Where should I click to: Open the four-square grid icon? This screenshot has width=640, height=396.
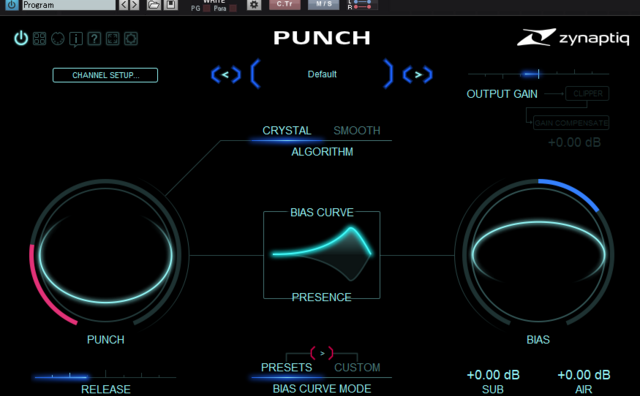[40, 39]
